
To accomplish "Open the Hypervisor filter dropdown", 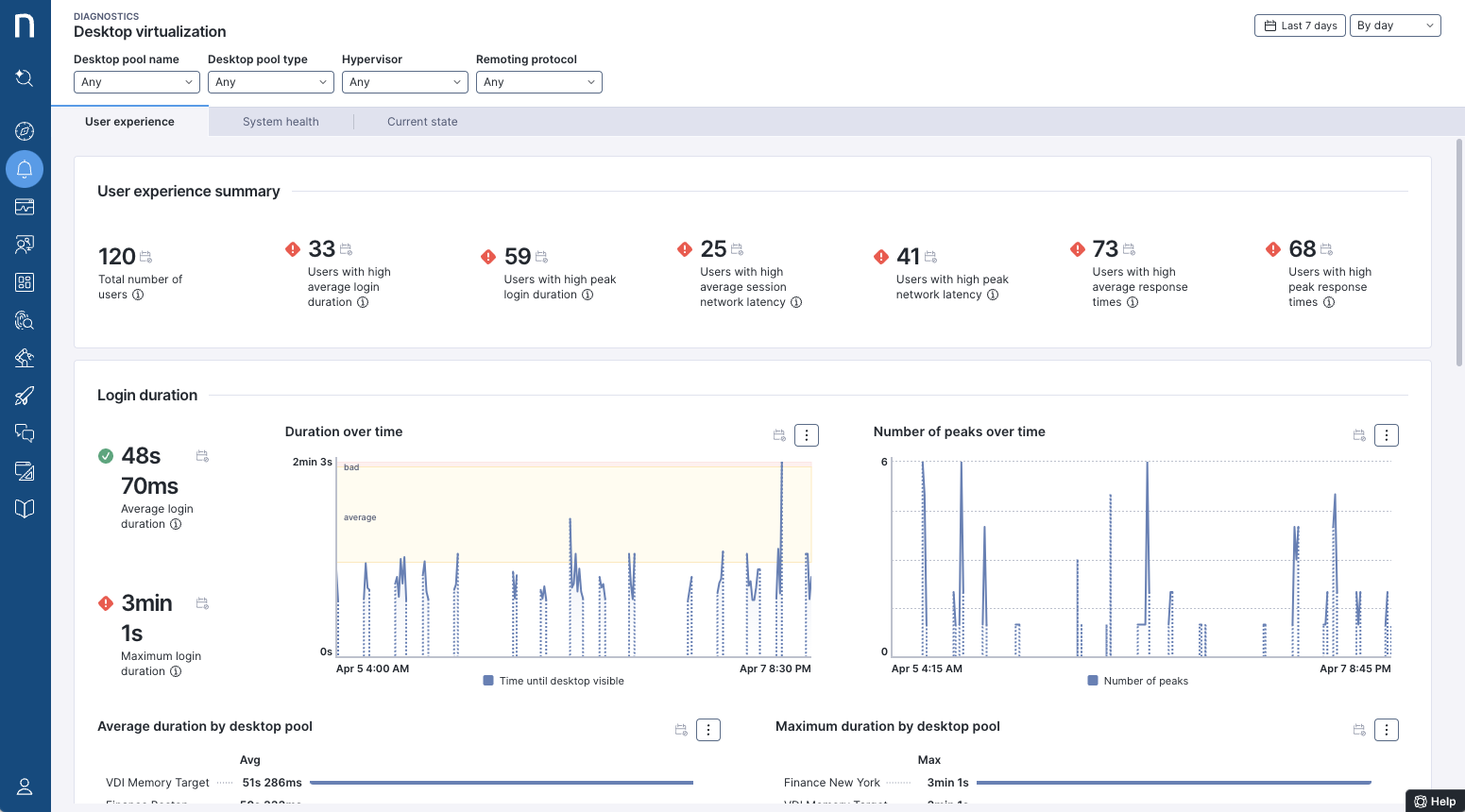I will pyautogui.click(x=405, y=82).
